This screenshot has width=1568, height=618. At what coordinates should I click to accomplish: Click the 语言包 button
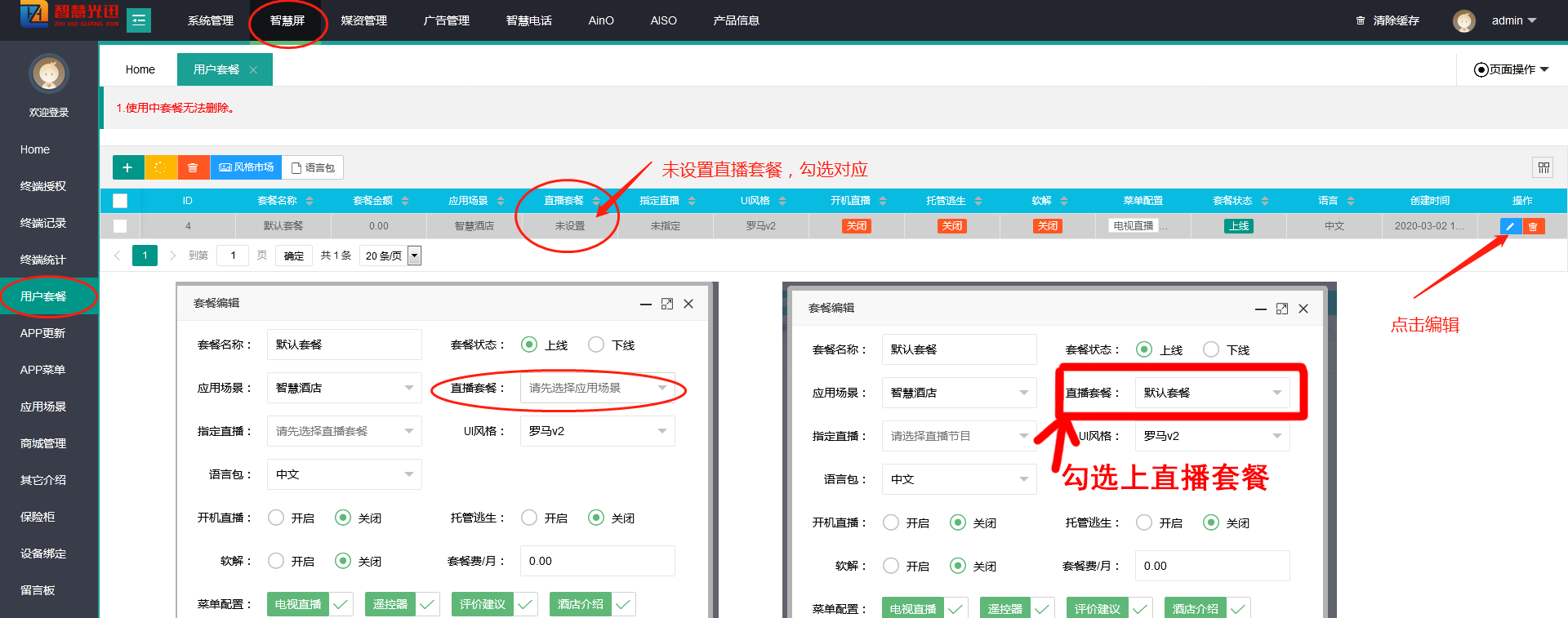pyautogui.click(x=313, y=167)
